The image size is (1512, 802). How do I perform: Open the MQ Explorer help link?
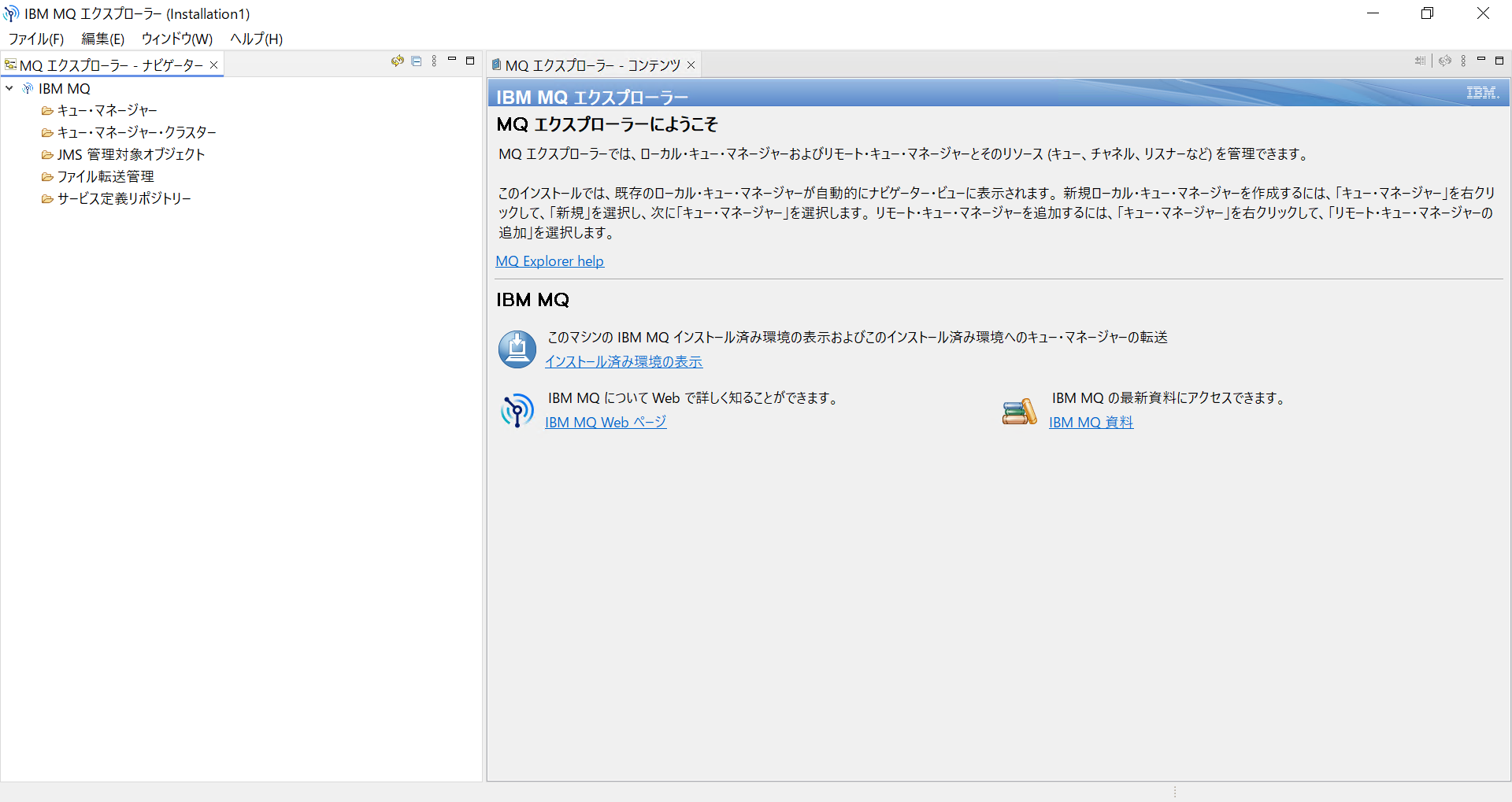pos(550,261)
